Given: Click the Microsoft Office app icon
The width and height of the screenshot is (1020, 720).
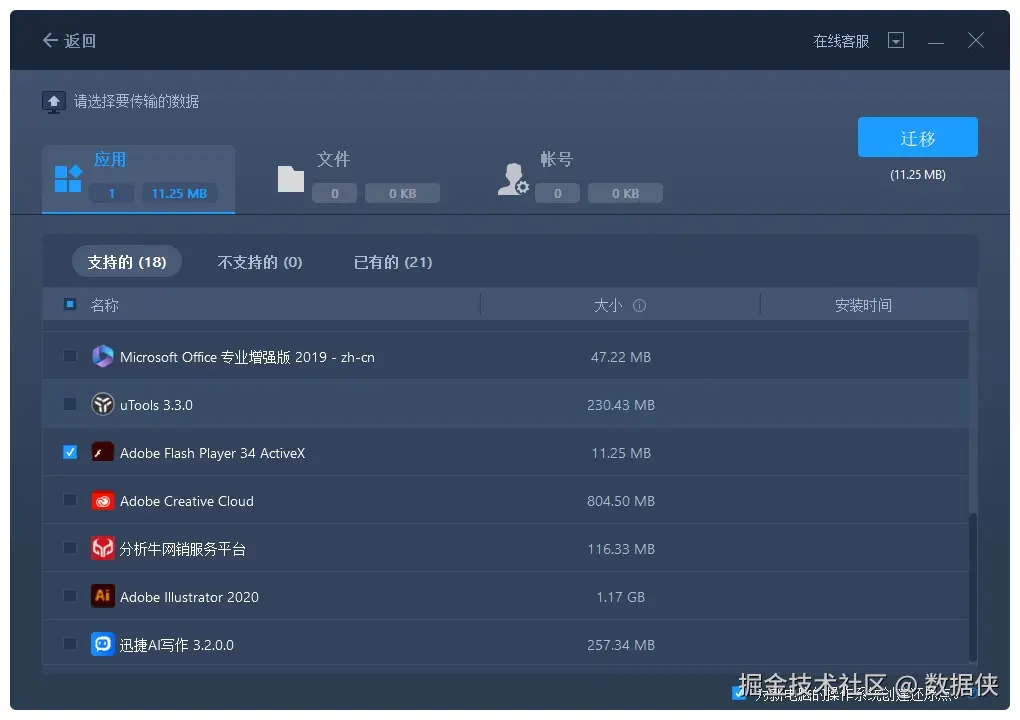Looking at the screenshot, I should [102, 356].
